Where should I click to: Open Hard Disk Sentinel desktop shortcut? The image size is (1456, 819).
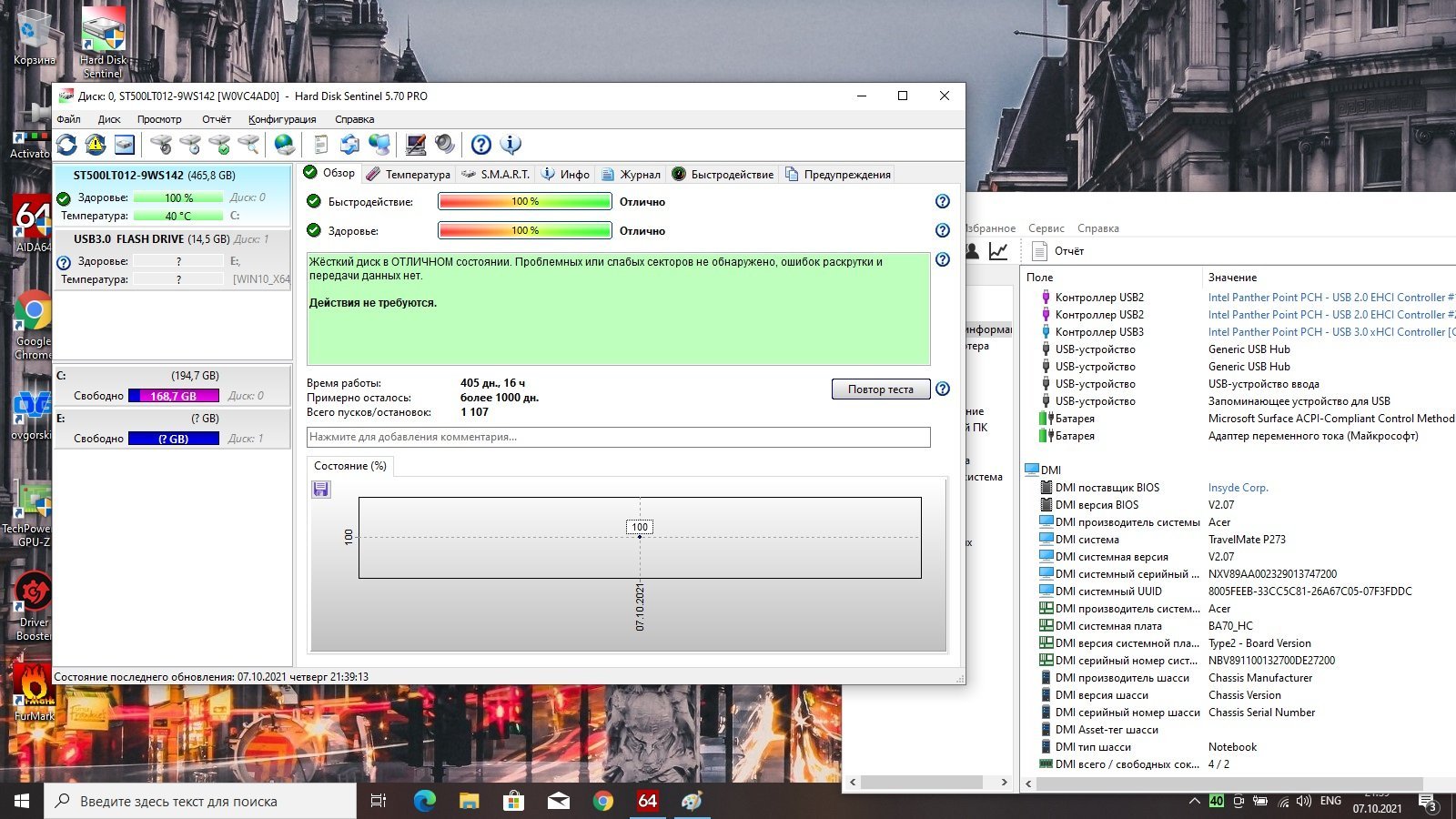[103, 42]
